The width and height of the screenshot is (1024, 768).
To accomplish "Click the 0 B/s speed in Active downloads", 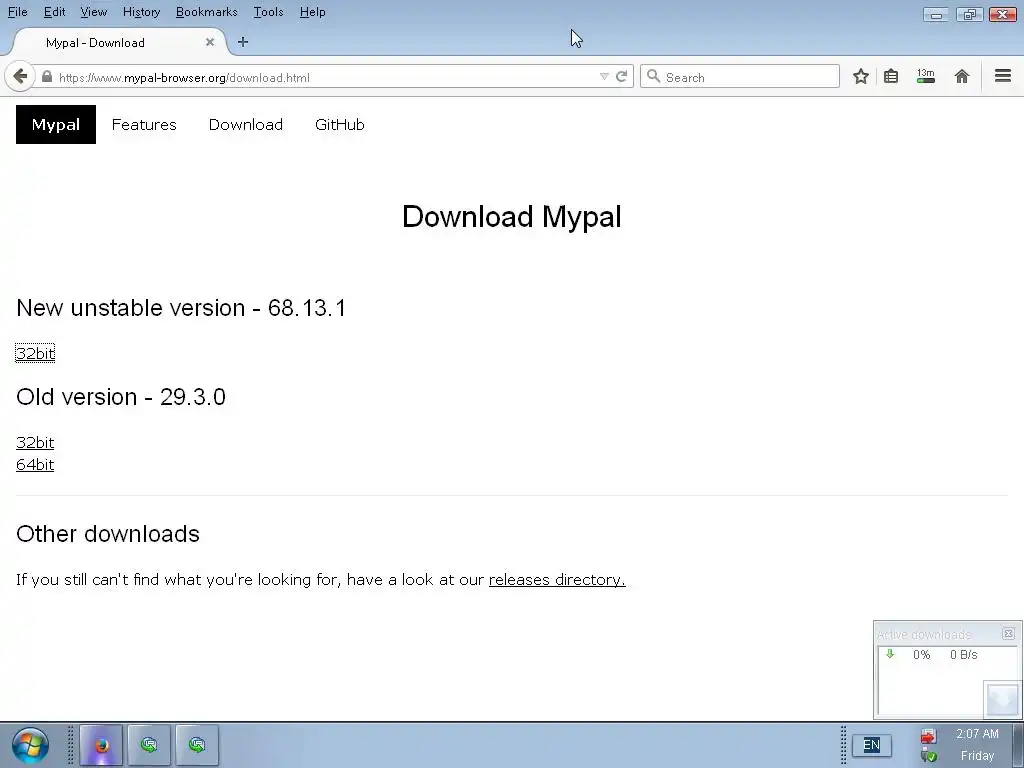I will click(963, 654).
